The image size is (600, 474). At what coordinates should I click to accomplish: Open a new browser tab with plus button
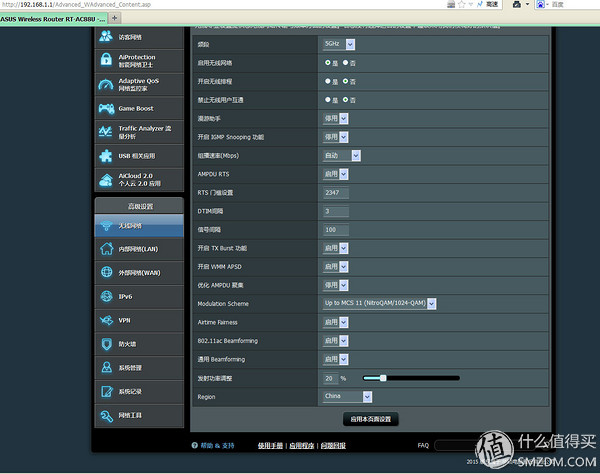[114, 18]
